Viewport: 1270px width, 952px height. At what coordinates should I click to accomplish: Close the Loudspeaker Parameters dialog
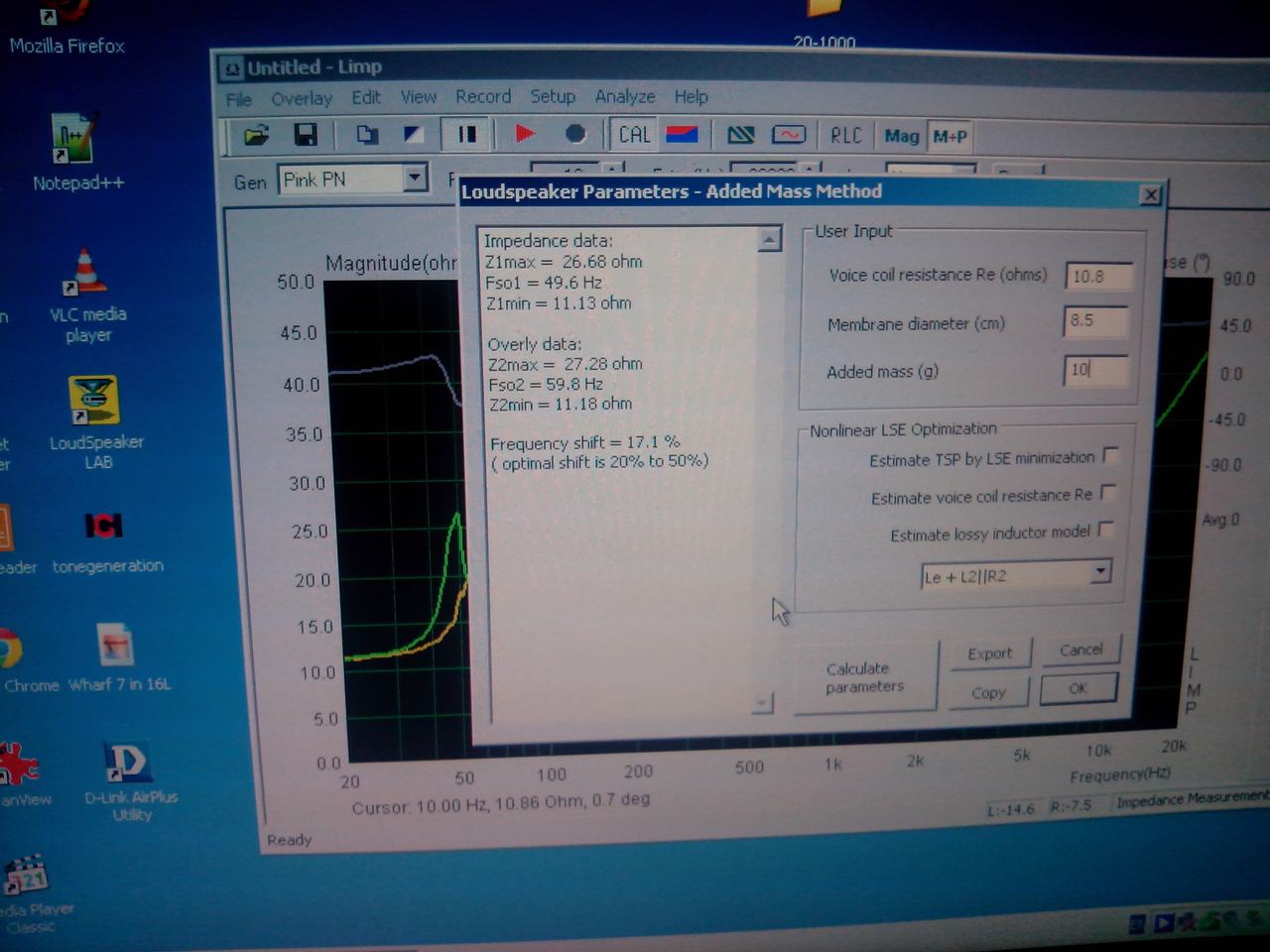point(1150,194)
